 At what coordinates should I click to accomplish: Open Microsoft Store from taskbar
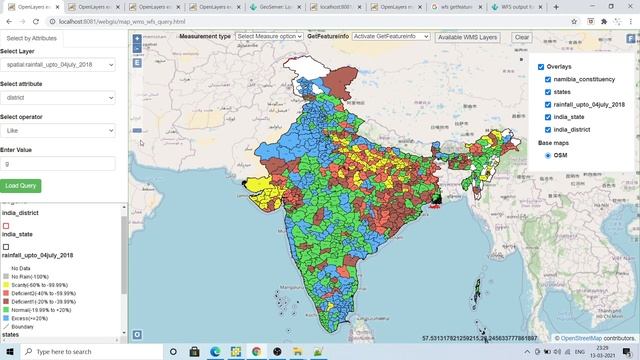click(x=194, y=351)
